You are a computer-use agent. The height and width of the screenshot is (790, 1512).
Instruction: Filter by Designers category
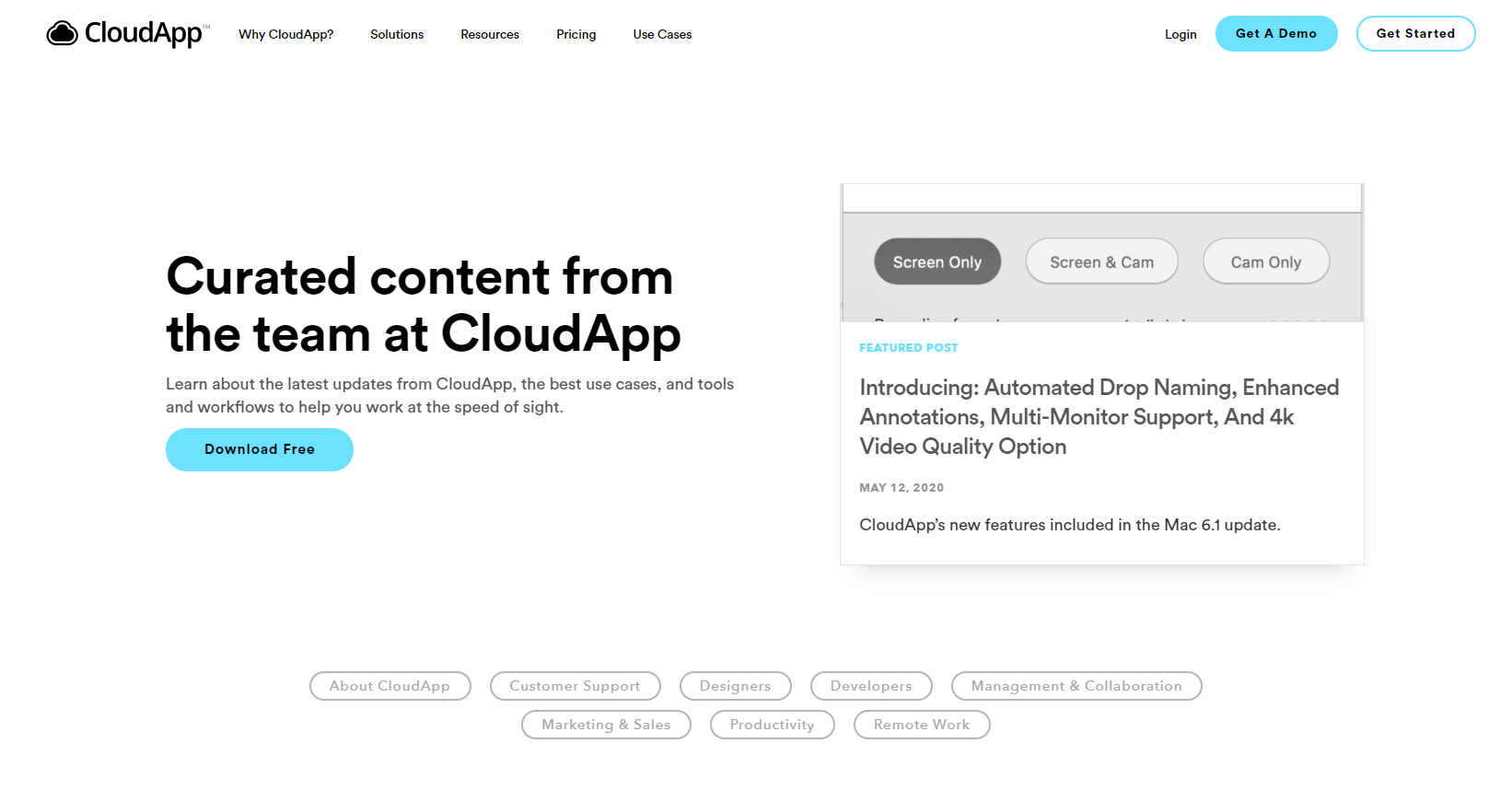click(x=736, y=686)
